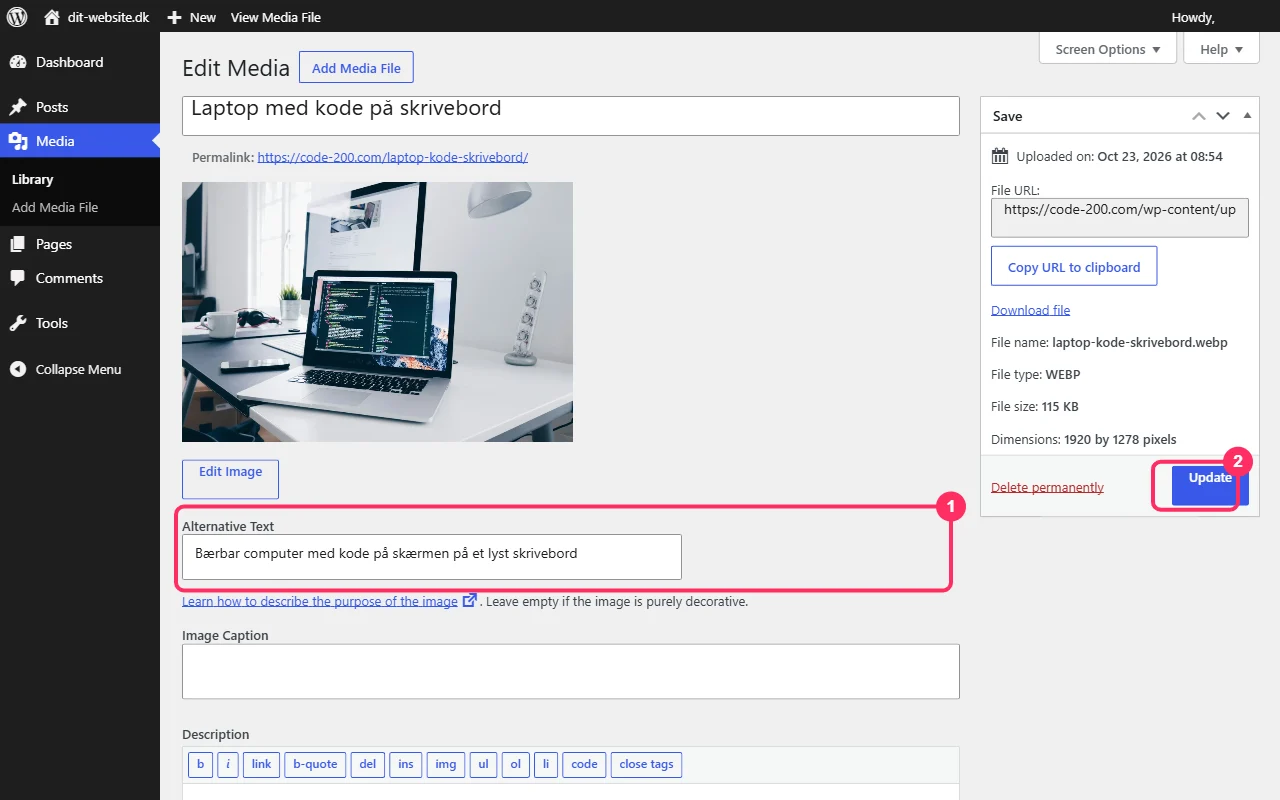Click the title input field
This screenshot has height=800, width=1280.
571,116
